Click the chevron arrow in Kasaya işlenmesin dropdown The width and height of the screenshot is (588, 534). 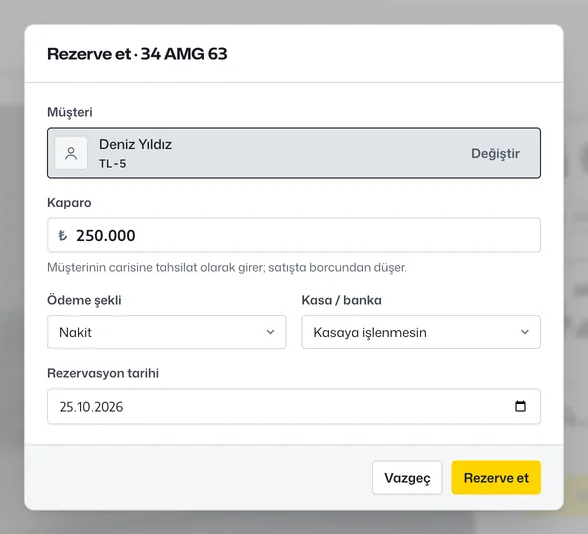coord(525,332)
